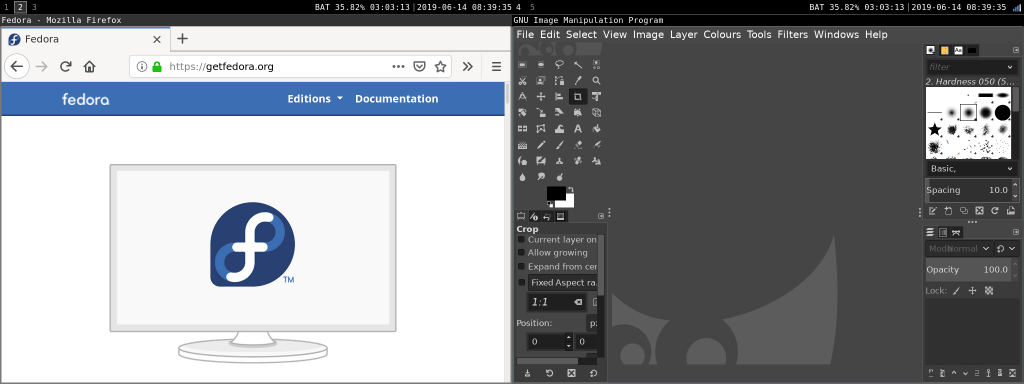Select the Paths tool
The height and width of the screenshot is (384, 1024).
click(559, 81)
